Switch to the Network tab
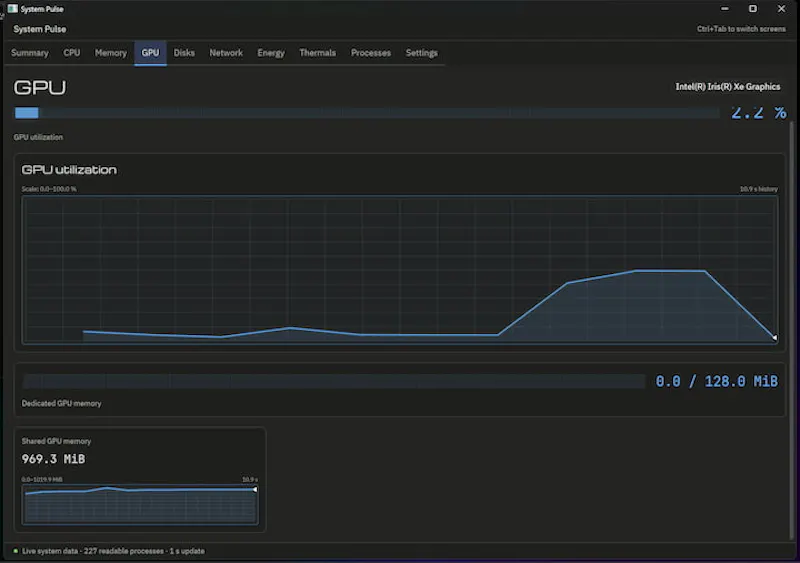 pyautogui.click(x=226, y=53)
